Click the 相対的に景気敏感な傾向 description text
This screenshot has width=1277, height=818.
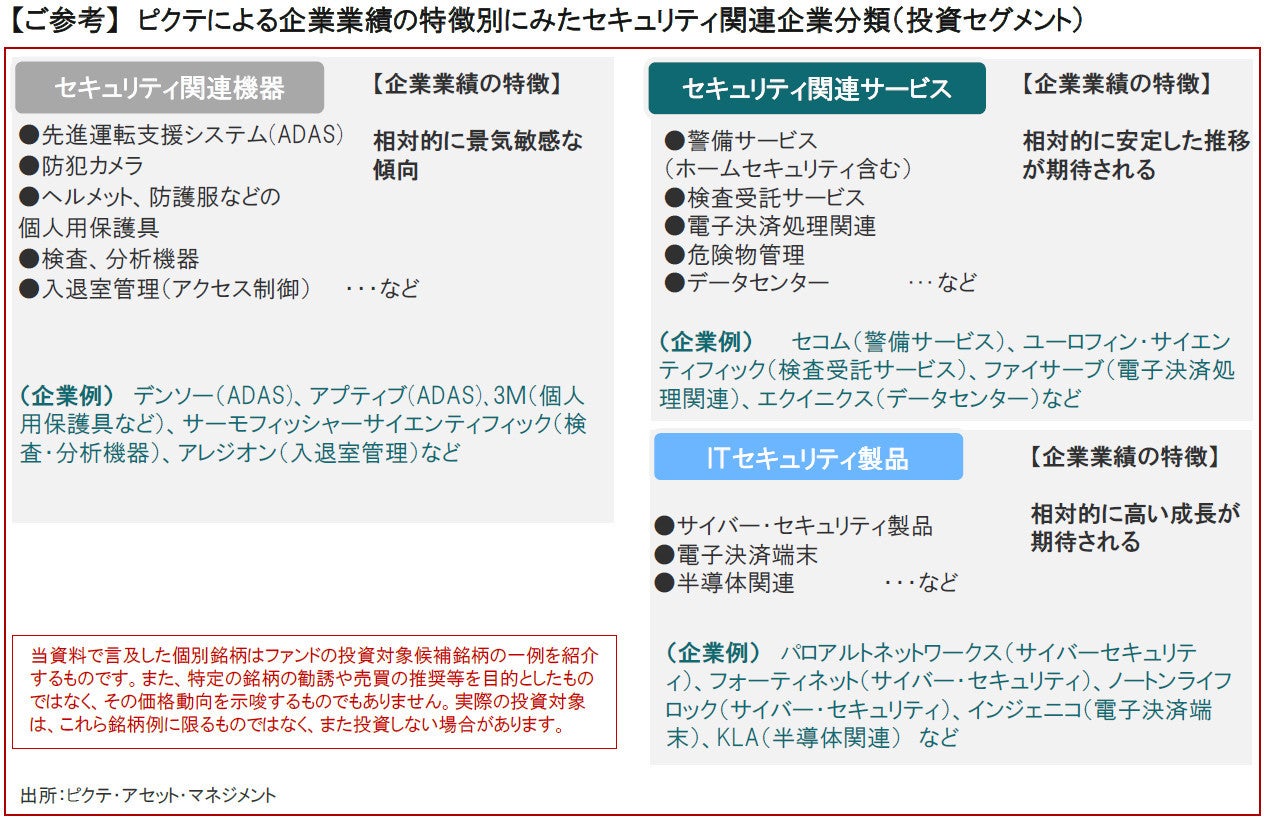(x=477, y=155)
